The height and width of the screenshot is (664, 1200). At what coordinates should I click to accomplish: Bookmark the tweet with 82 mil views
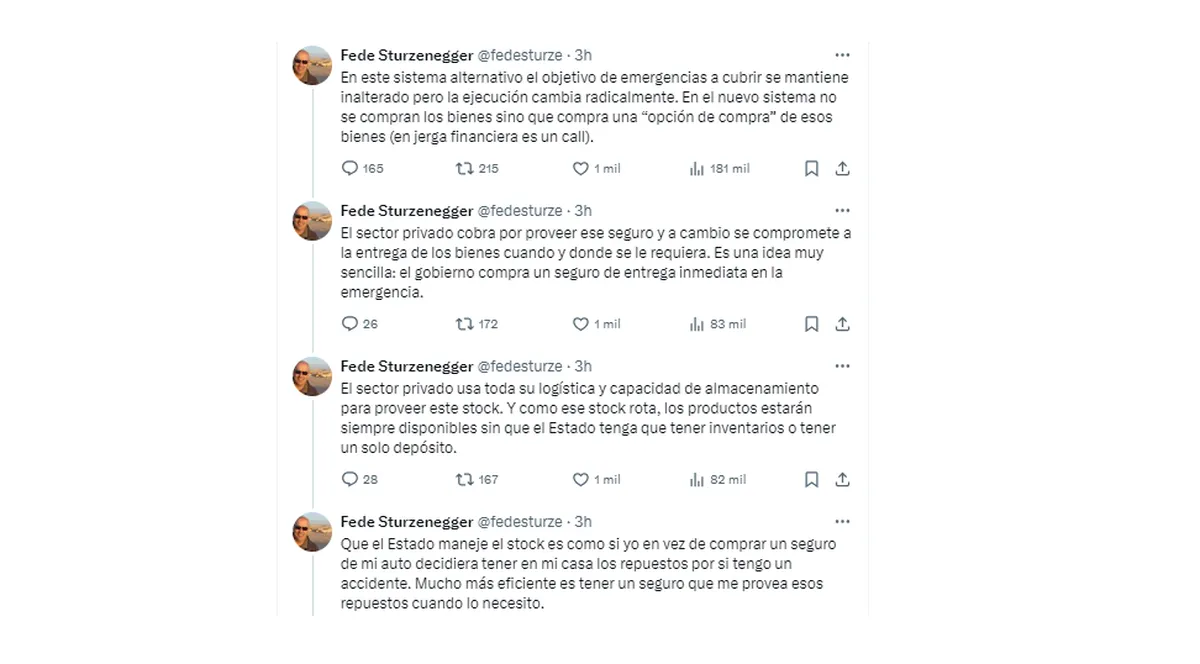[x=812, y=480]
